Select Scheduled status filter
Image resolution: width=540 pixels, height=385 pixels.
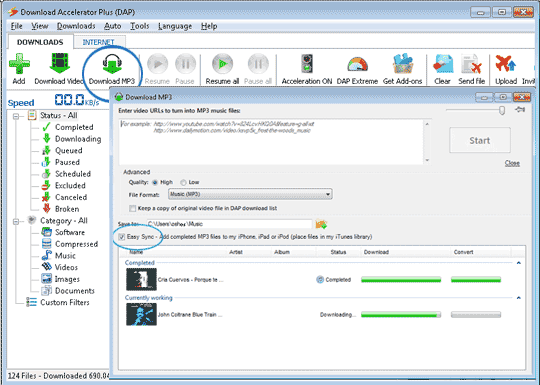tap(73, 174)
